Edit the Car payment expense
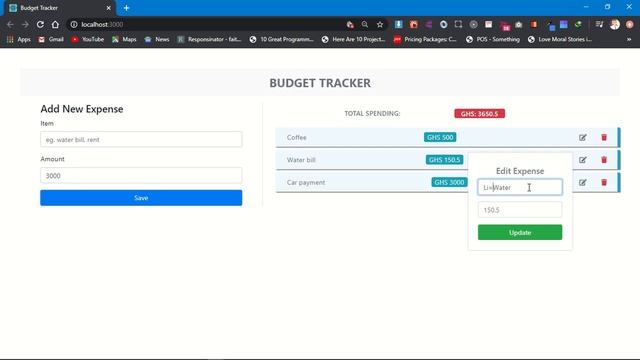The image size is (640, 360). click(582, 182)
